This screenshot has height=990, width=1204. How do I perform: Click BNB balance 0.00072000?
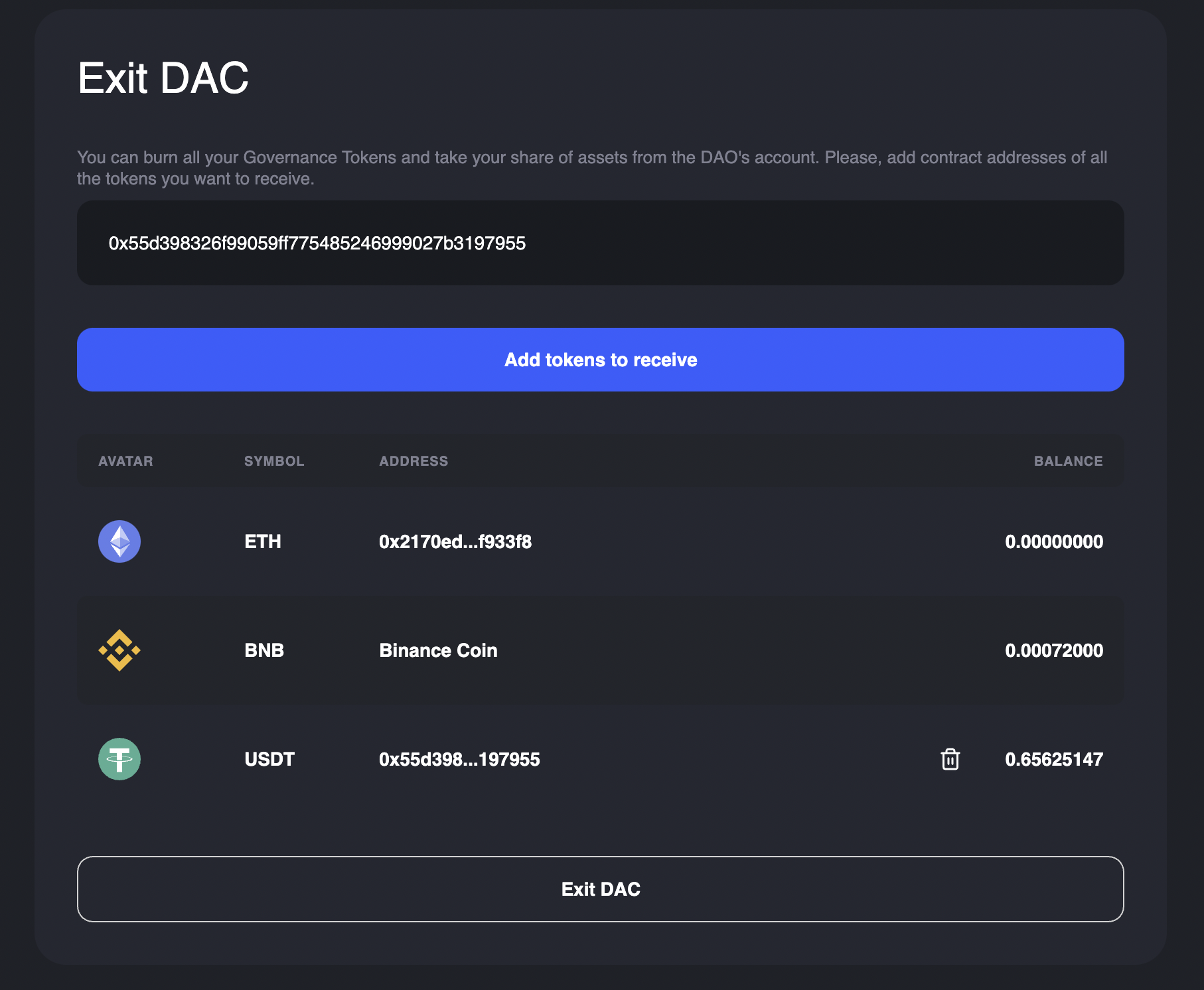point(1054,650)
